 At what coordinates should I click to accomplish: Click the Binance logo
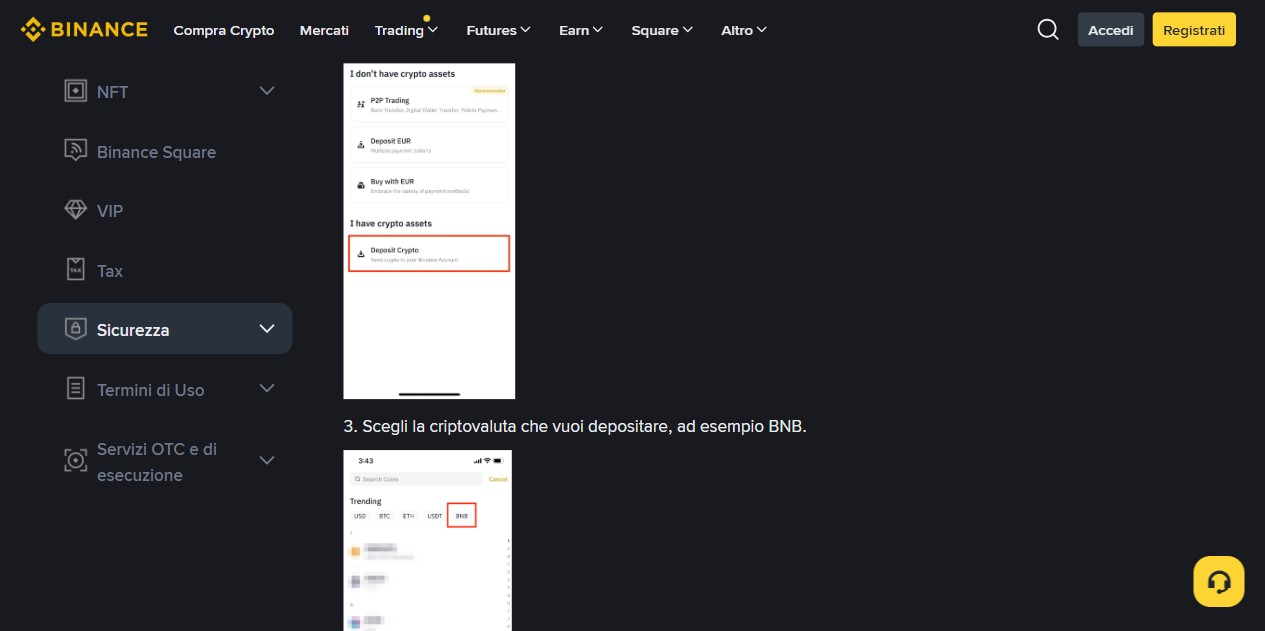84,29
